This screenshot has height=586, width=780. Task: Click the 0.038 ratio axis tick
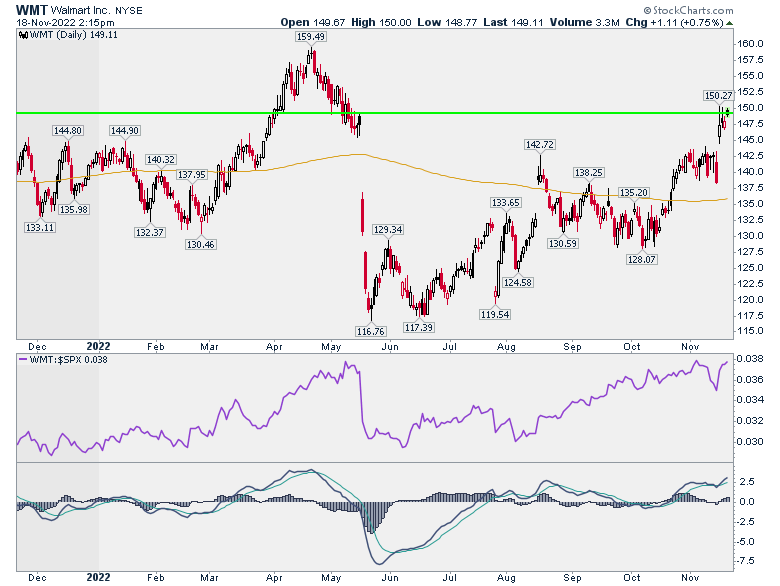[x=750, y=359]
